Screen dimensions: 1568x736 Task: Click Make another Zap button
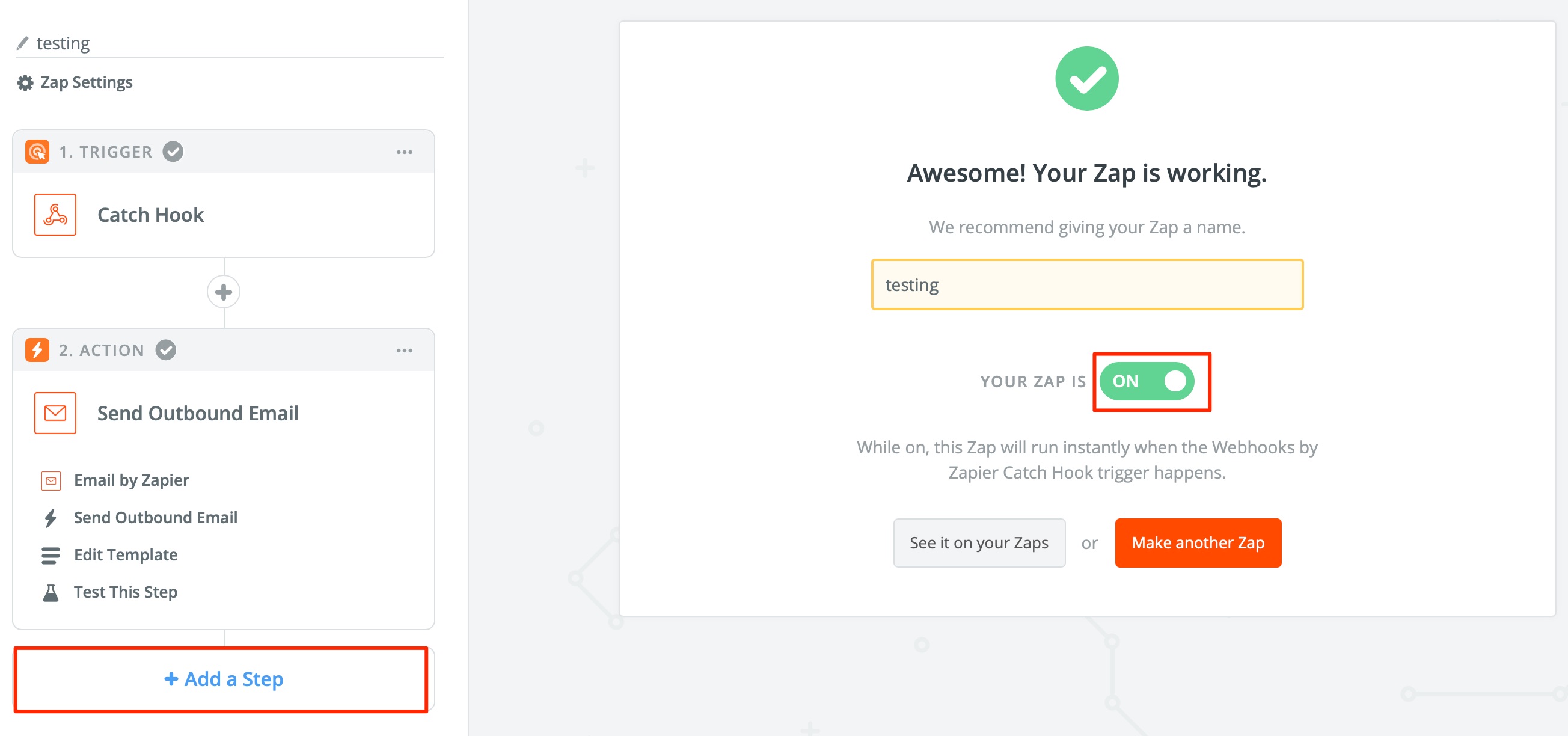click(1198, 543)
